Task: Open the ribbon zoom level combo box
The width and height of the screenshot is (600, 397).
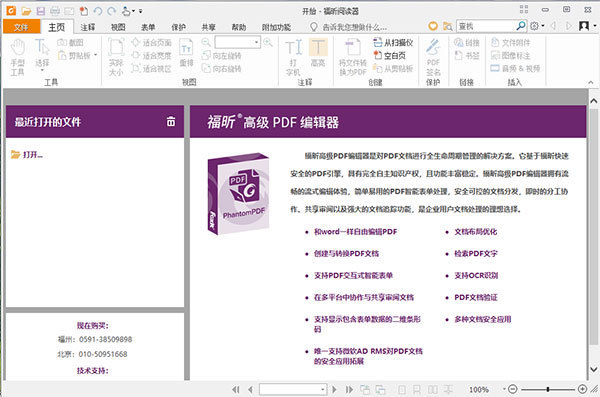Action: tap(238, 42)
